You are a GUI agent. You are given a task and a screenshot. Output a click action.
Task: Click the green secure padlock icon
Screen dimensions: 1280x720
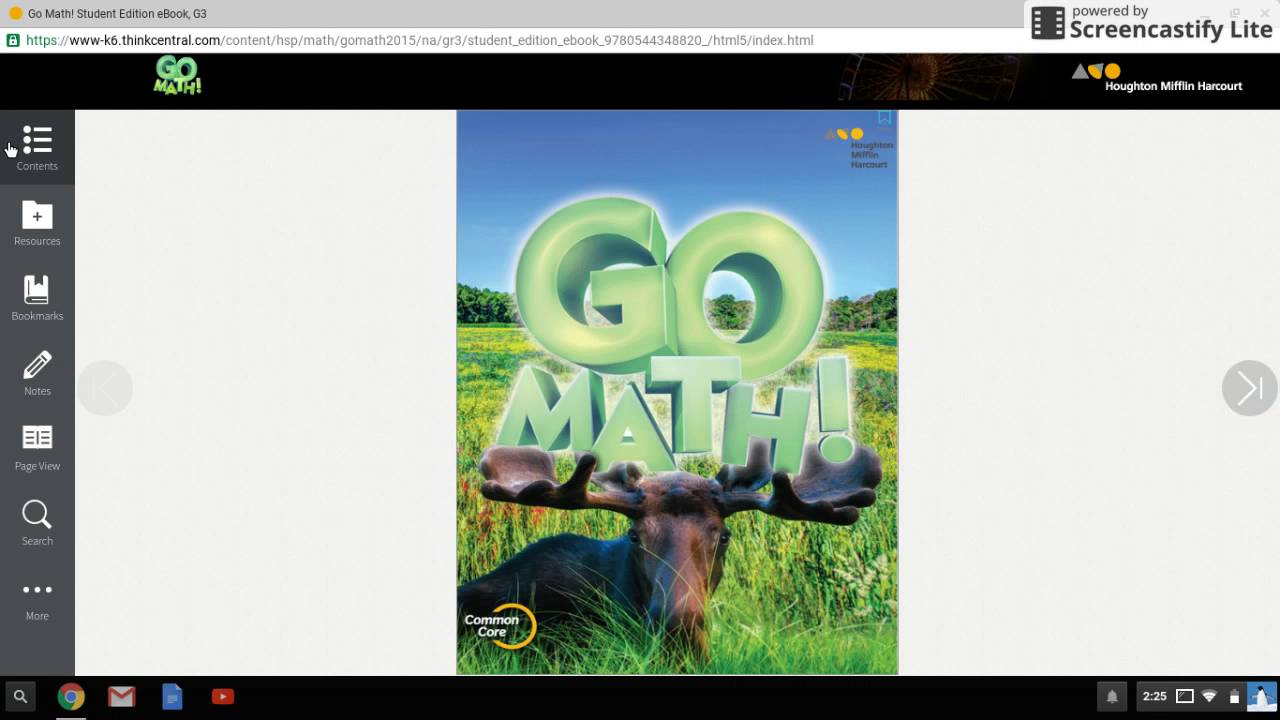click(13, 40)
